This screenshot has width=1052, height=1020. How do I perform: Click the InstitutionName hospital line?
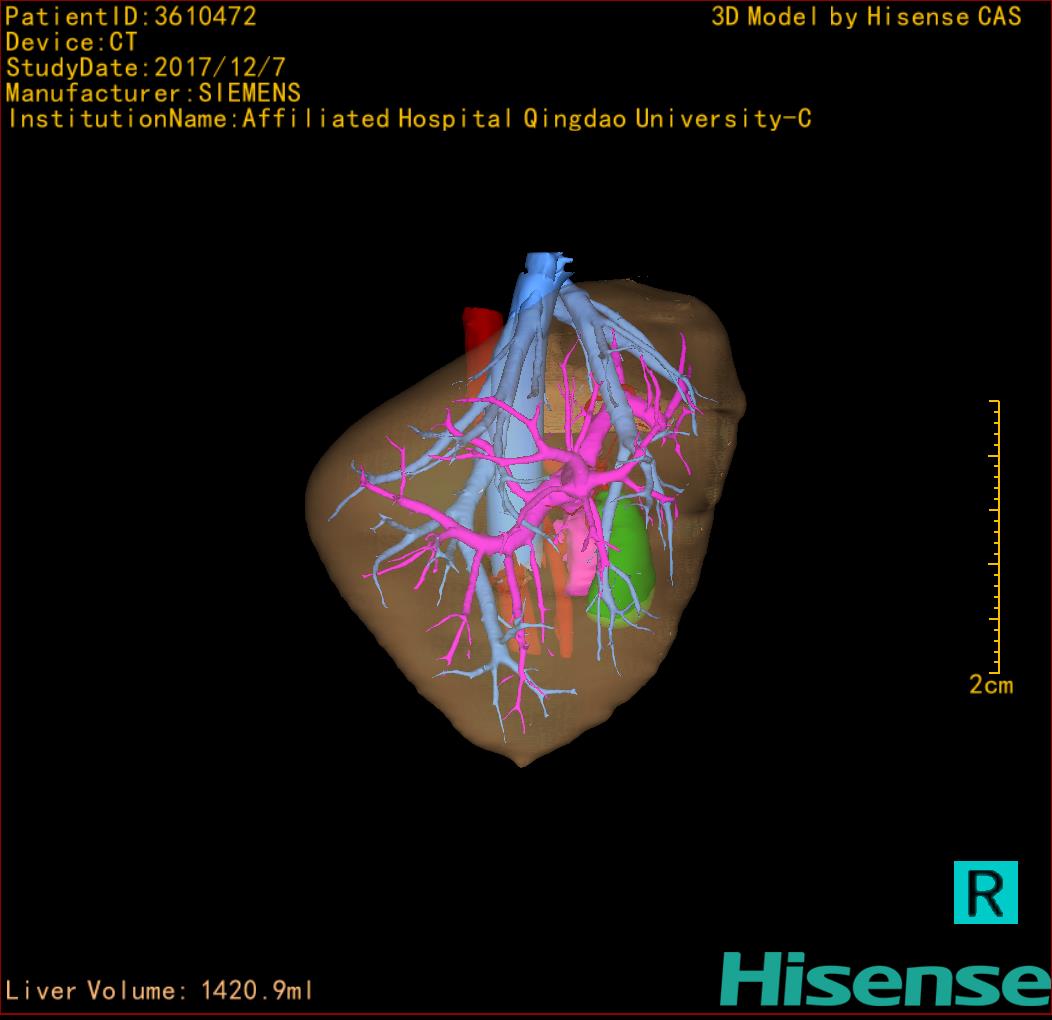pyautogui.click(x=409, y=119)
